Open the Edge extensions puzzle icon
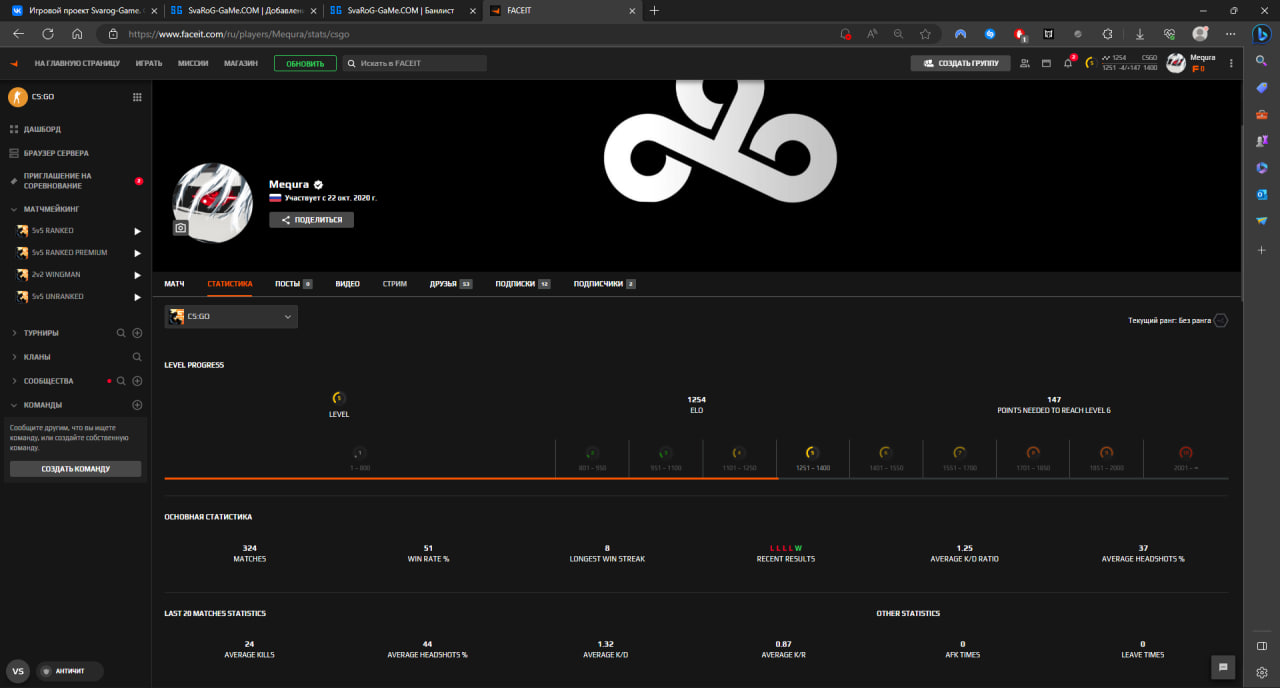The image size is (1280, 688). click(x=1107, y=34)
